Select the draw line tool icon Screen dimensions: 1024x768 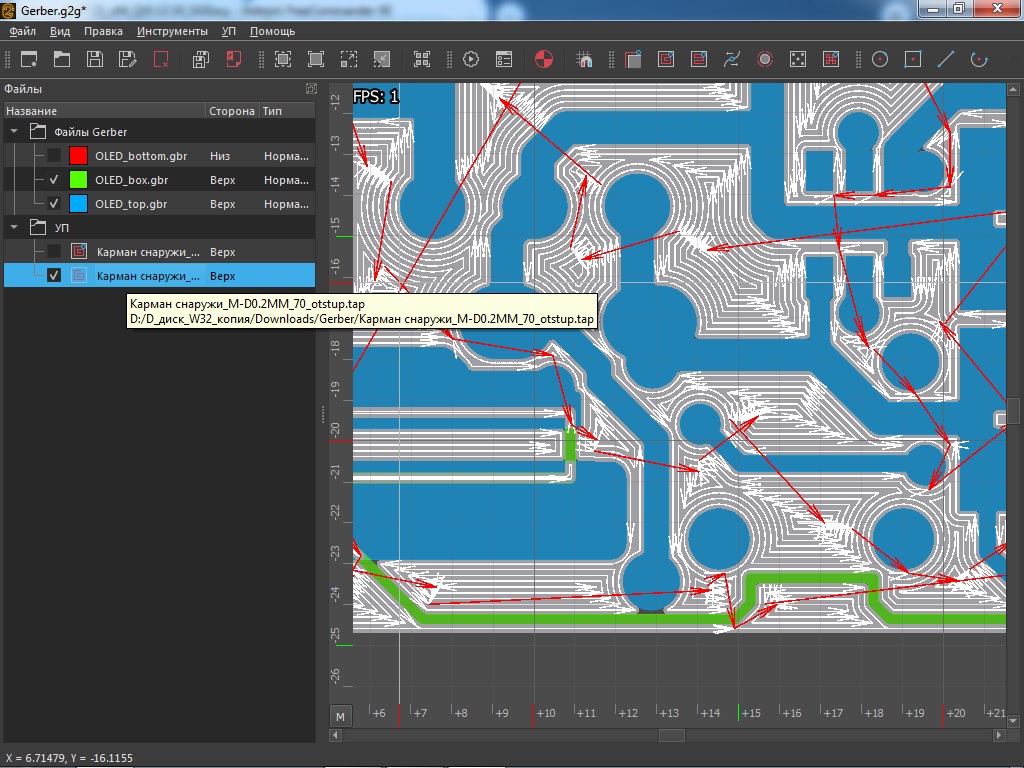pyautogui.click(x=945, y=59)
